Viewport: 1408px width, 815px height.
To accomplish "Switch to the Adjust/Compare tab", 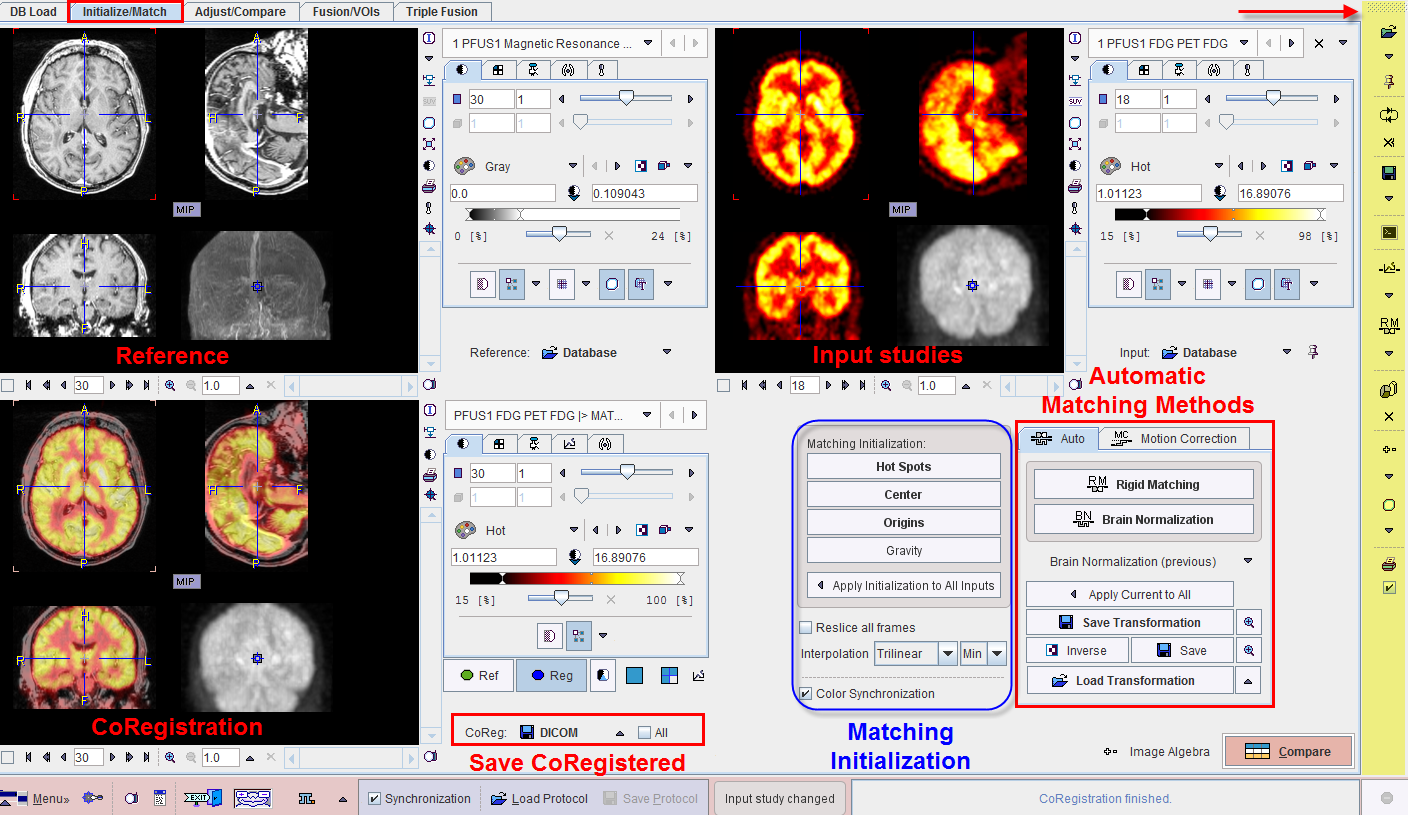I will click(x=240, y=12).
